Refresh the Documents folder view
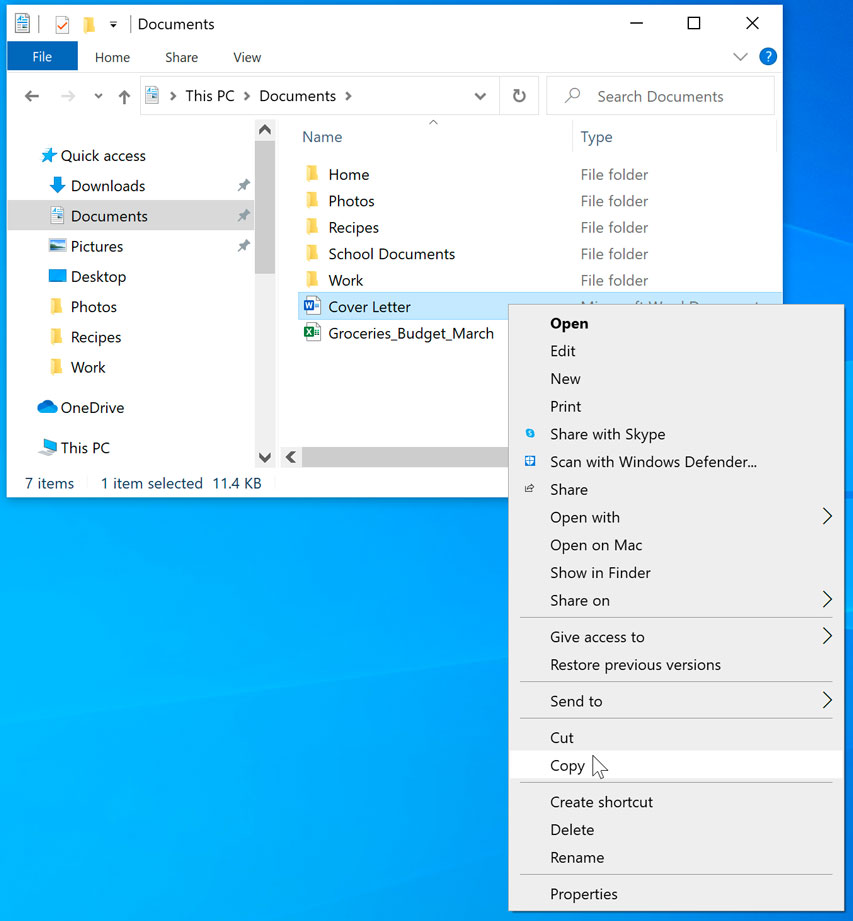Viewport: 853px width, 921px height. [518, 95]
